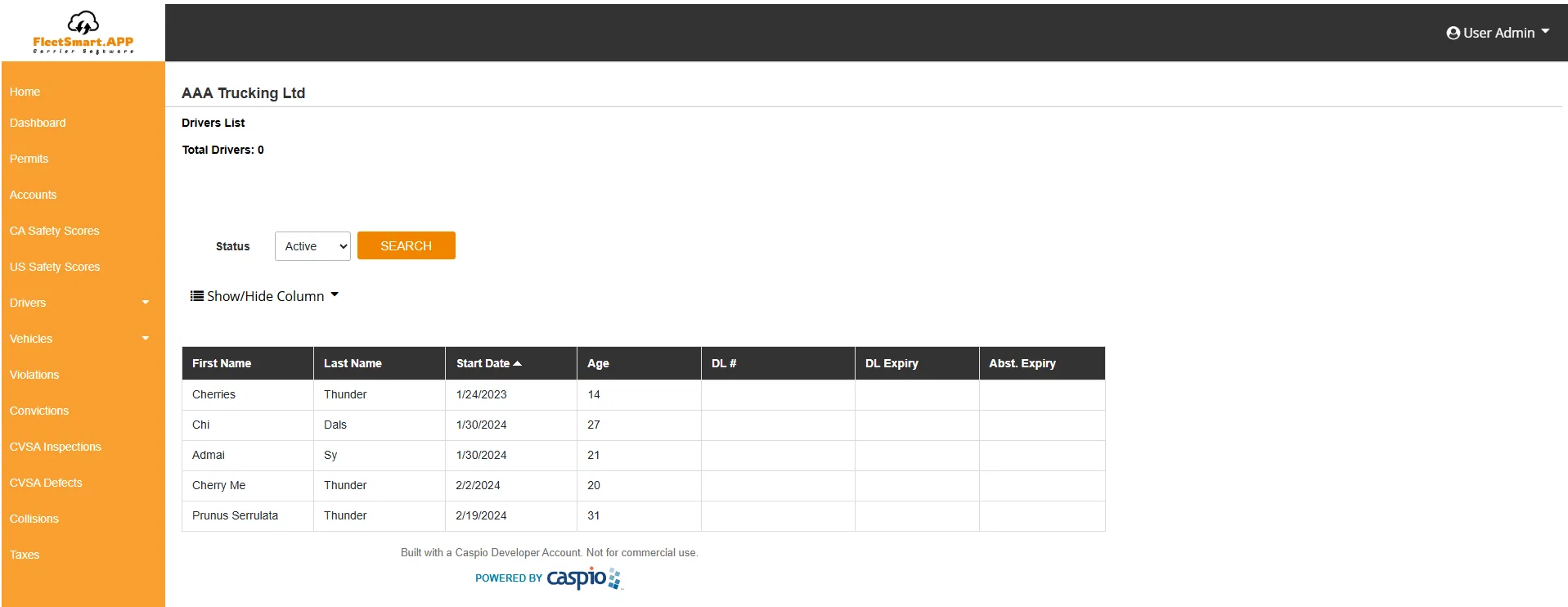Click the last name Dals cell
Viewport: 1568px width, 607px height.
coord(380,425)
